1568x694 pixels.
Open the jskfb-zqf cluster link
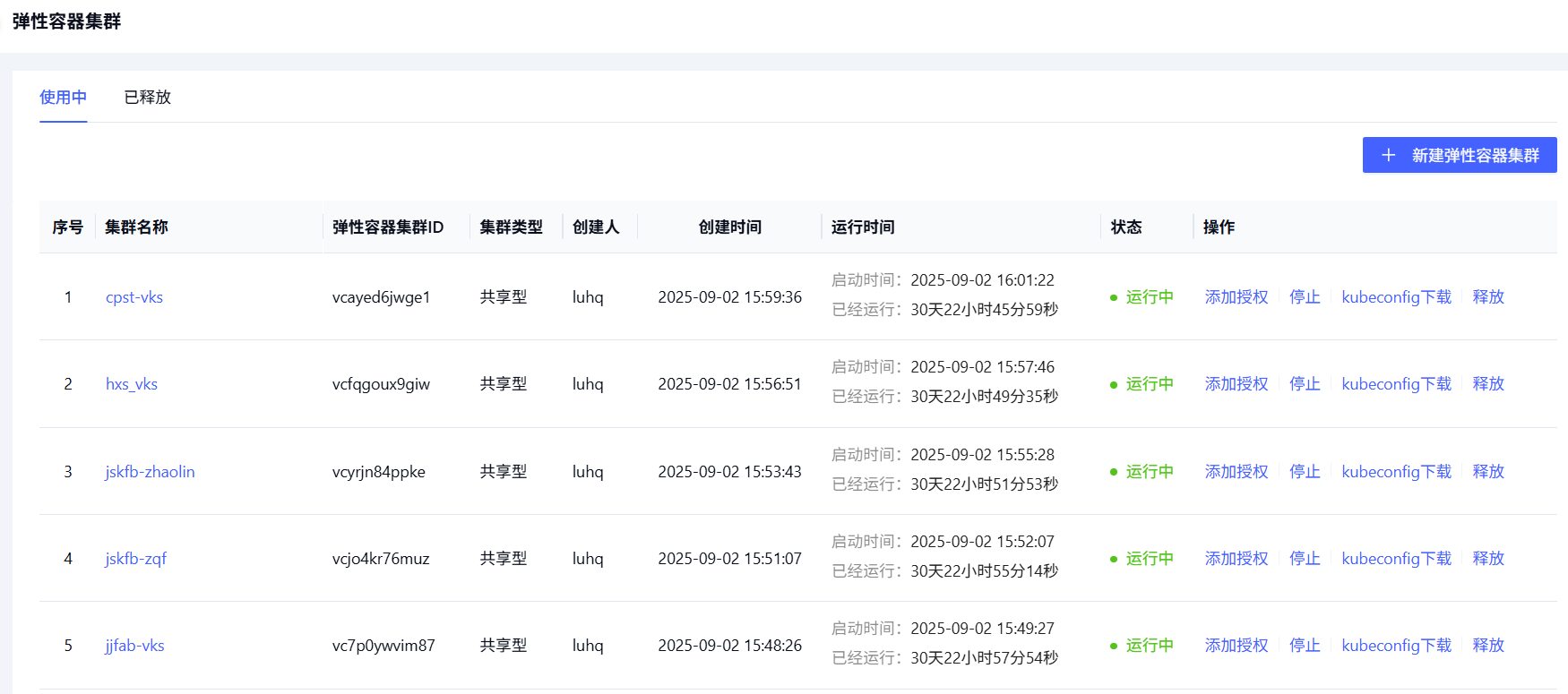pos(136,559)
